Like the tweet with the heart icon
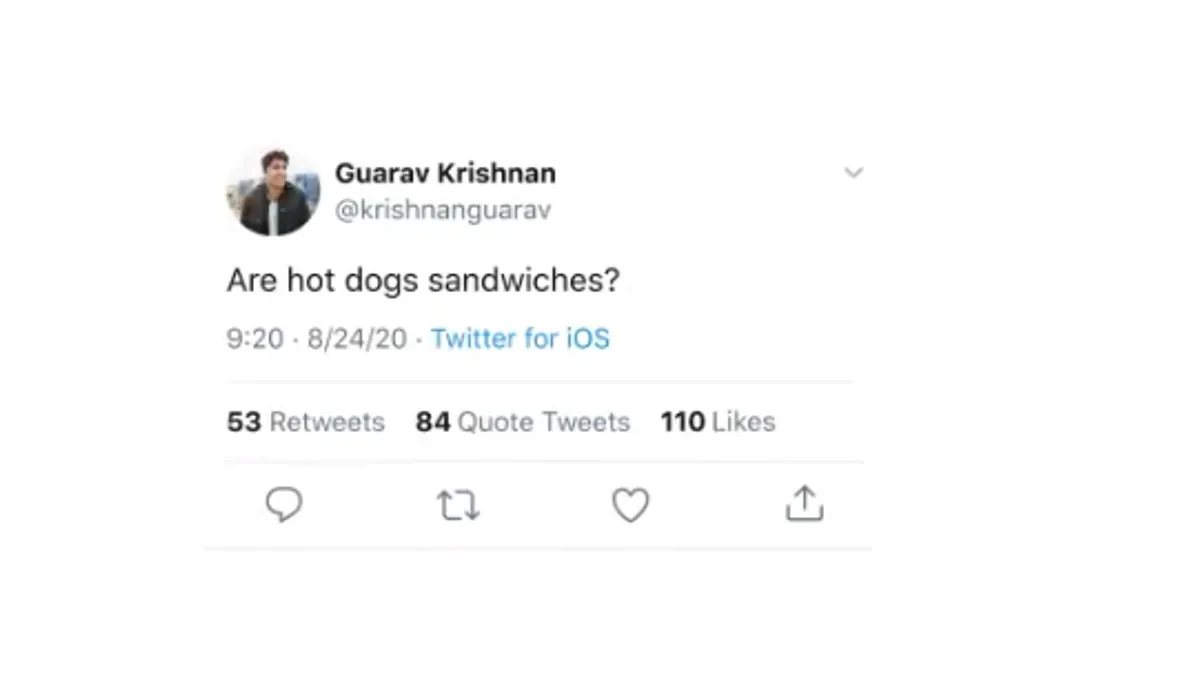Image resolution: width=1200 pixels, height=675 pixels. 631,505
